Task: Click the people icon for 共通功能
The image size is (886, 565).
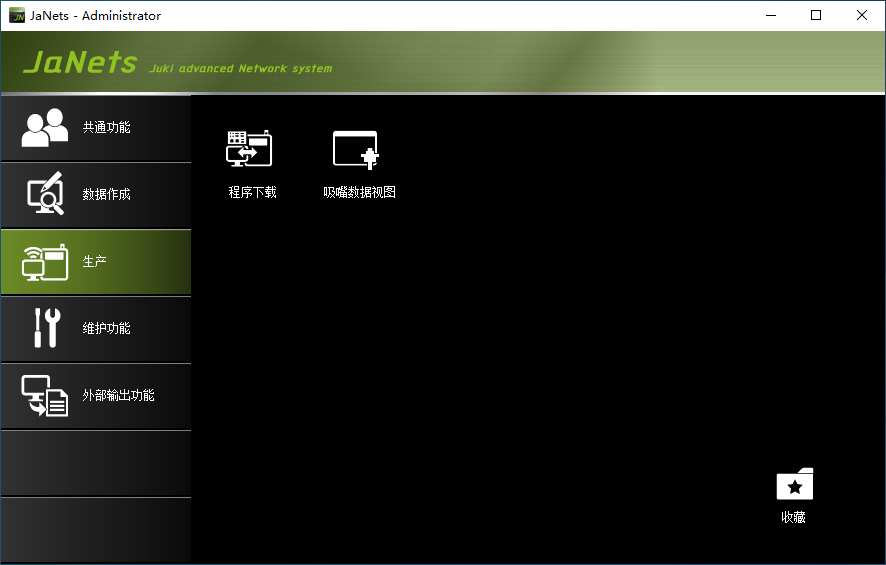Action: click(45, 128)
